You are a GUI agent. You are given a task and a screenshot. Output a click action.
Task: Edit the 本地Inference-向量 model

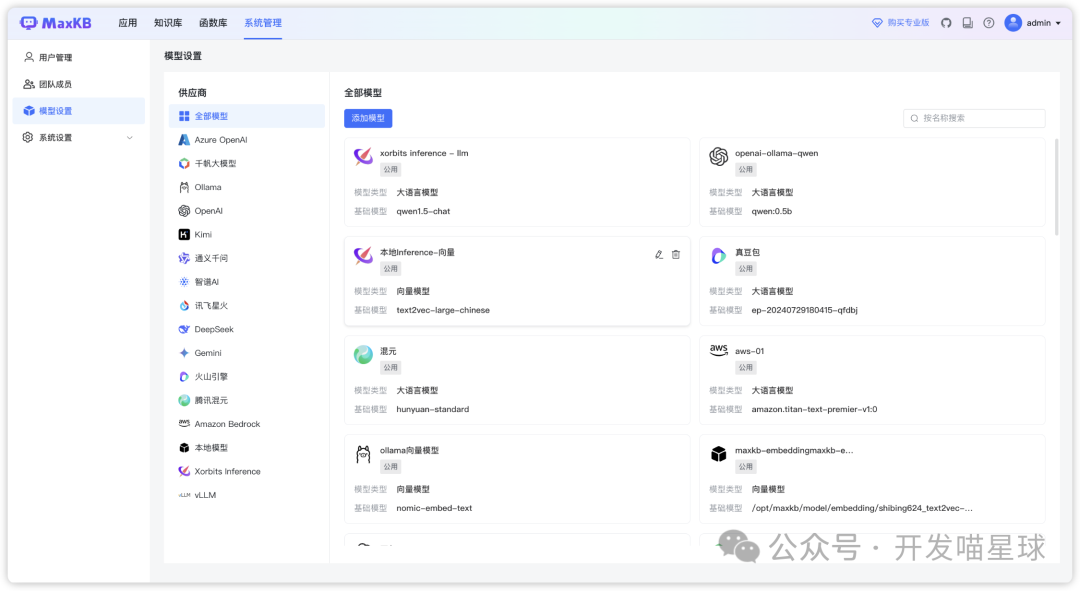pyautogui.click(x=658, y=255)
